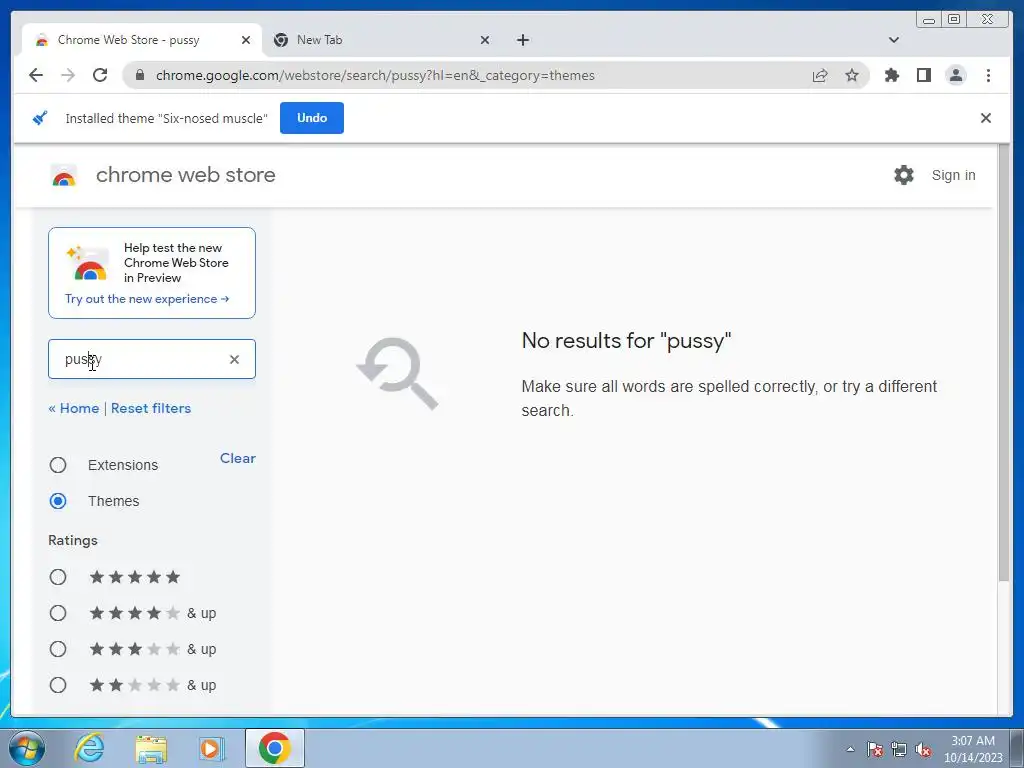
Task: Click Try out the new experience link
Action: click(147, 298)
